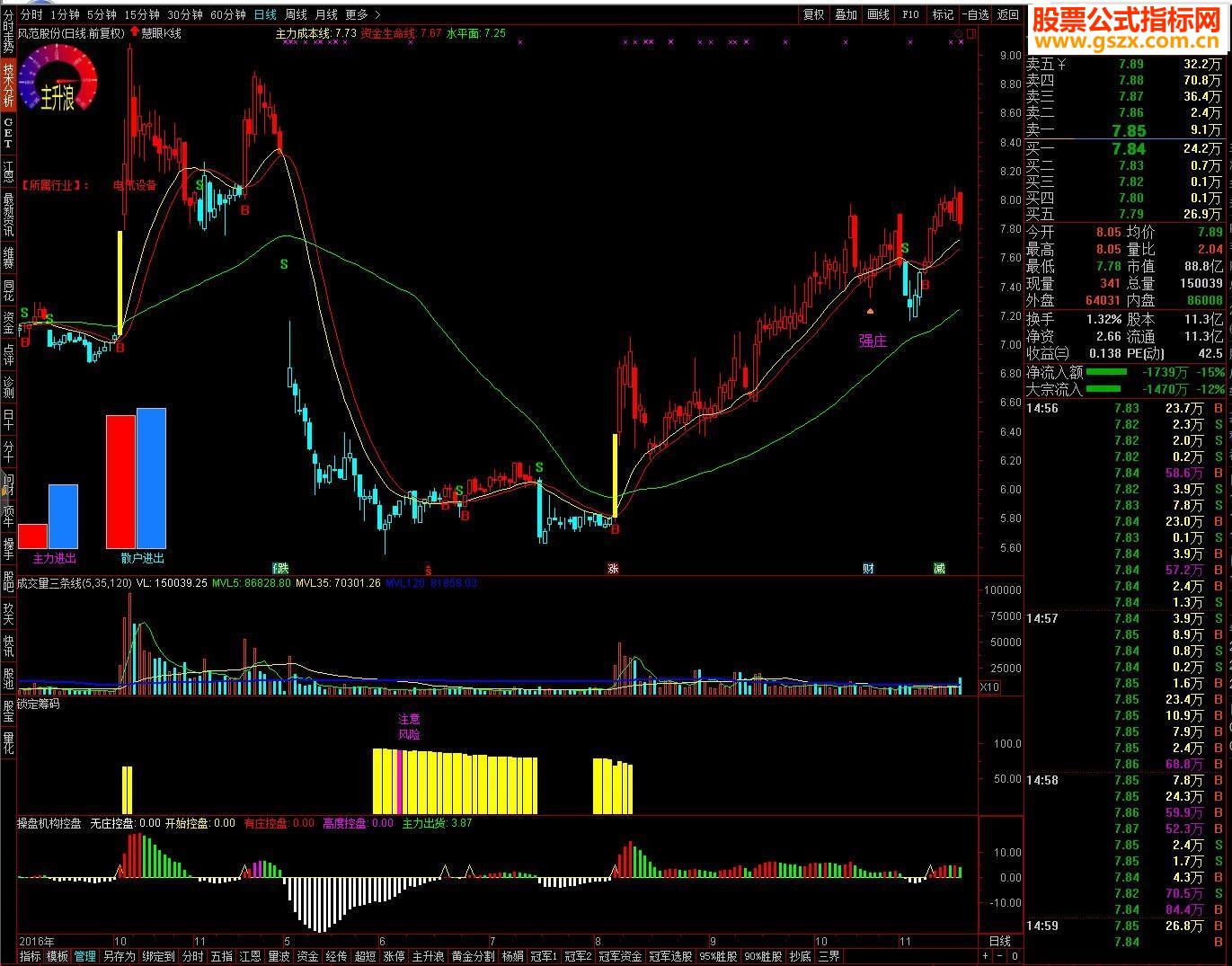Click the X10 volume scale label
This screenshot has height=966, width=1232.
click(x=988, y=687)
